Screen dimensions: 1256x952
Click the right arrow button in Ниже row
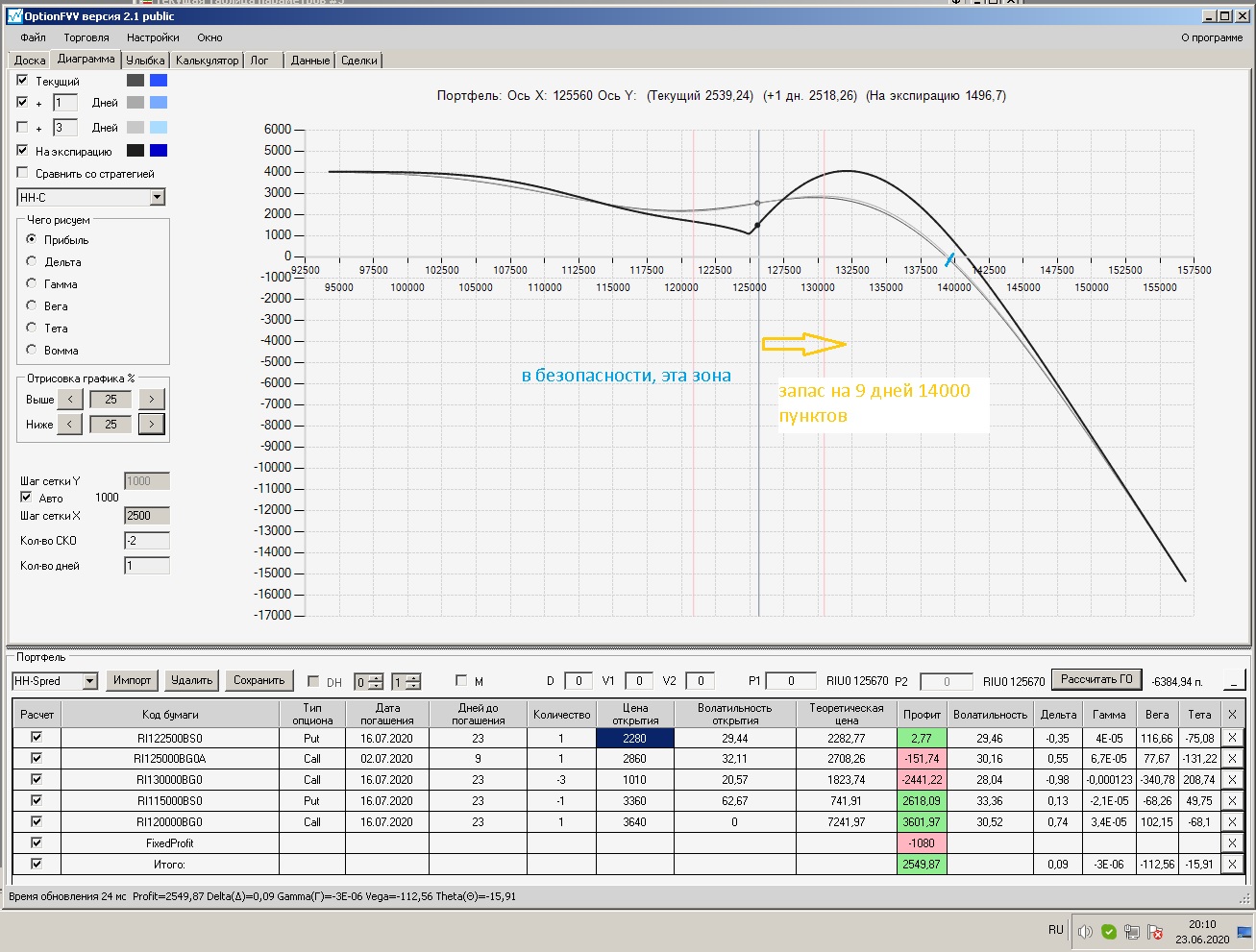pos(152,424)
